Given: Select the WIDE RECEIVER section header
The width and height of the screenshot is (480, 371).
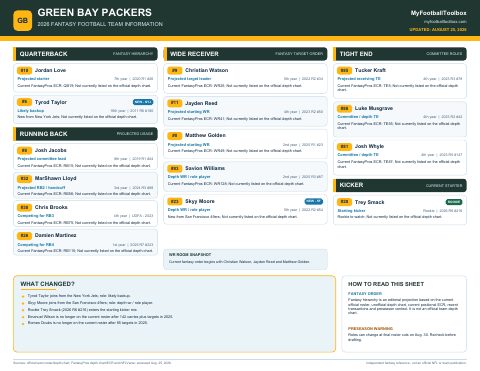Looking at the screenshot, I should click(245, 54).
